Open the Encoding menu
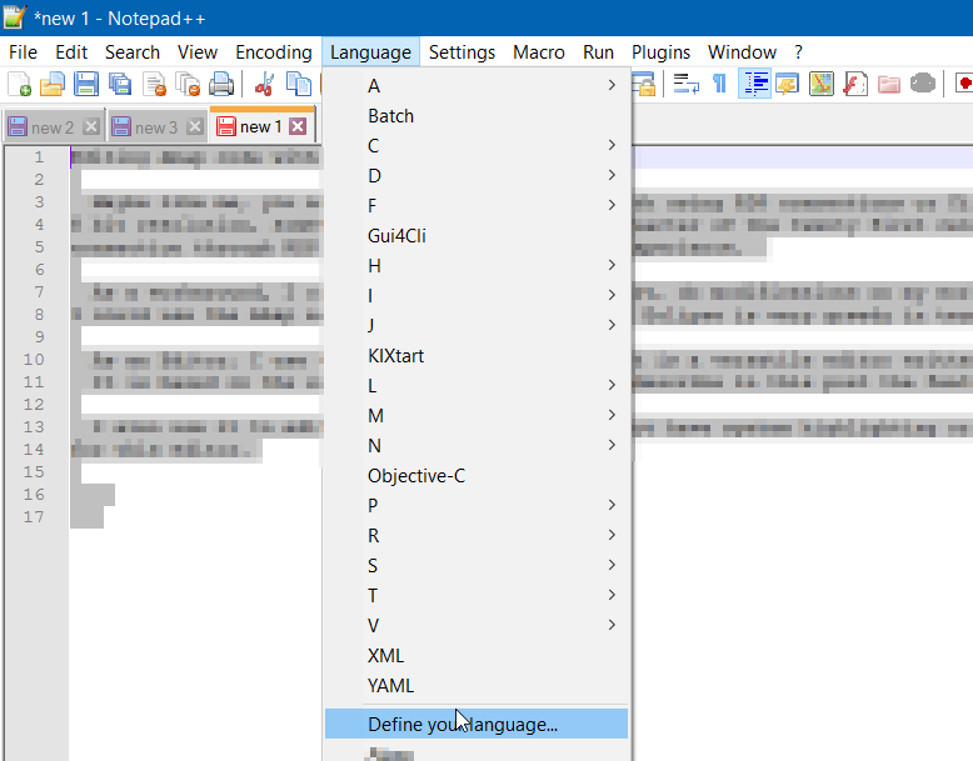The image size is (973, 761). pyautogui.click(x=274, y=52)
